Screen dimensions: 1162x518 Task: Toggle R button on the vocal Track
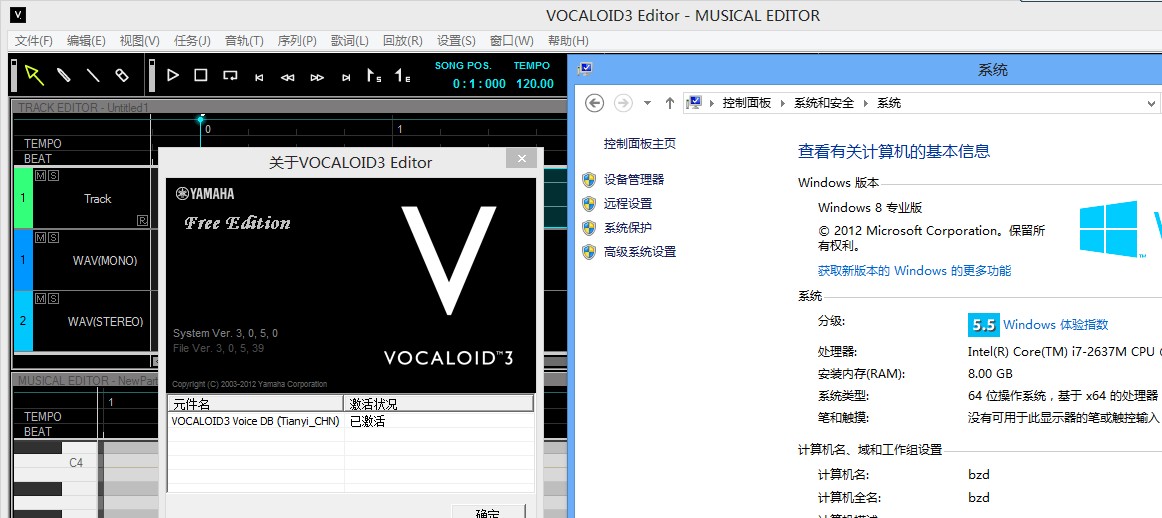142,220
